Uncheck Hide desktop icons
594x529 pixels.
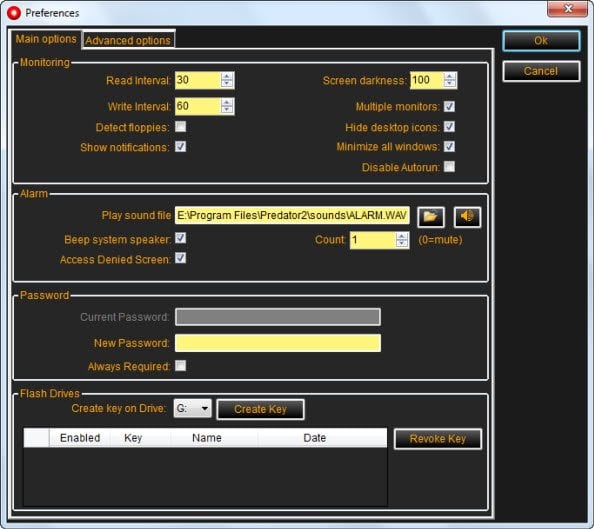449,127
